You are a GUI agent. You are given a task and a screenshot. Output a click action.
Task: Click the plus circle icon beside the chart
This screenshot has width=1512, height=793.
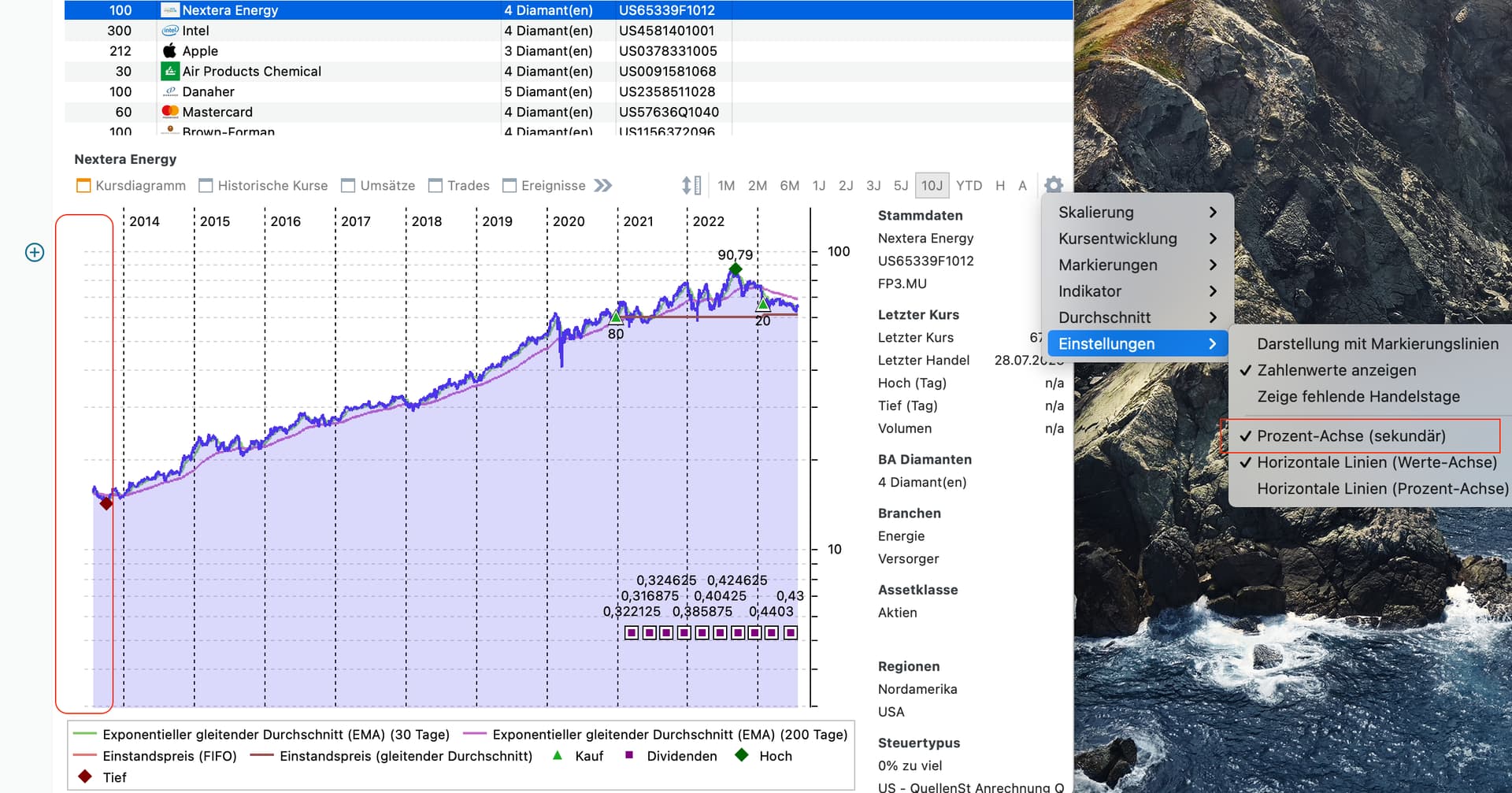(35, 252)
